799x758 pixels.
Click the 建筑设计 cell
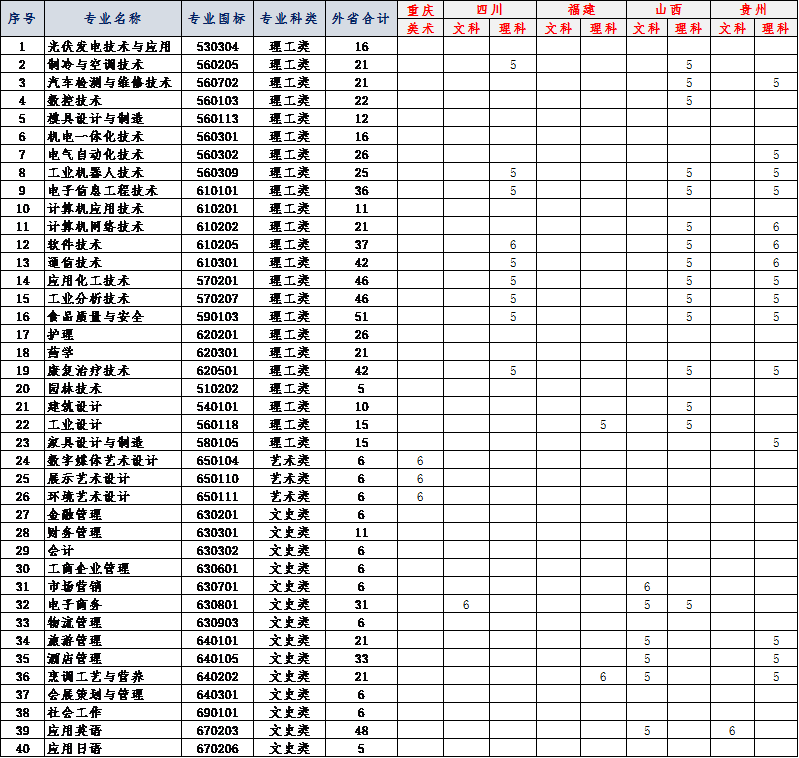113,407
